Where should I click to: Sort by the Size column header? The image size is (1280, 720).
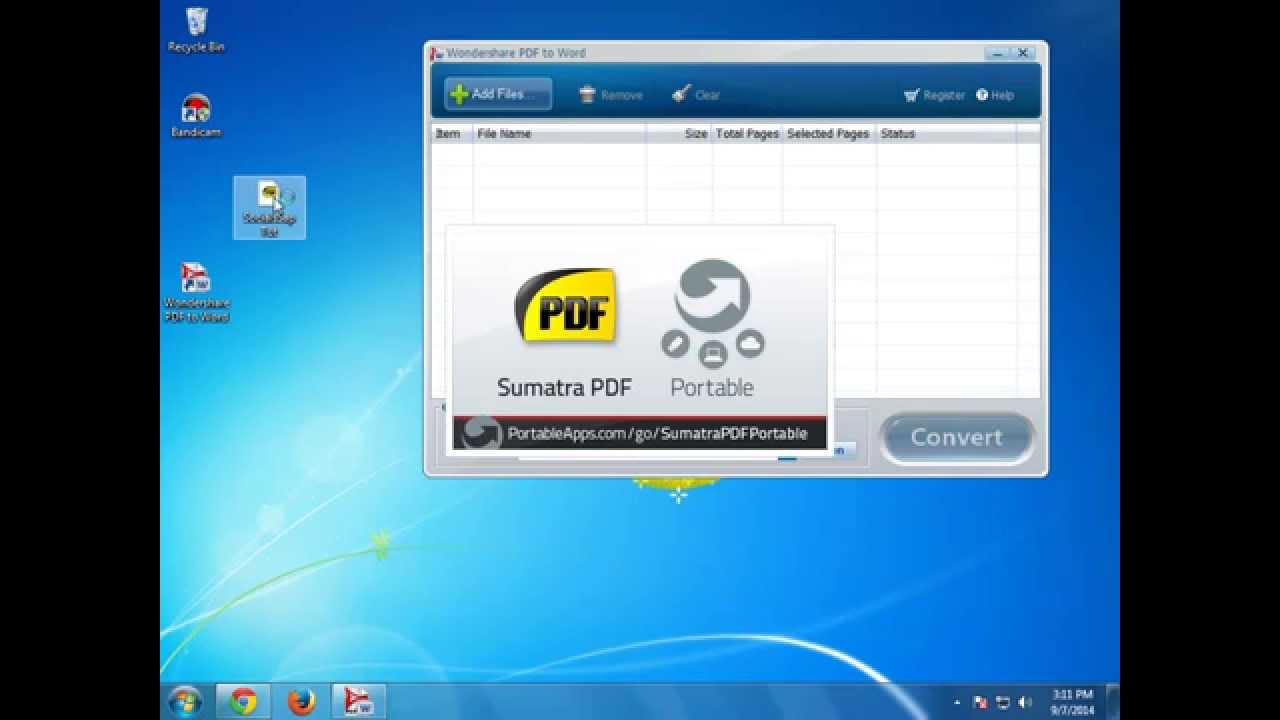[680, 133]
